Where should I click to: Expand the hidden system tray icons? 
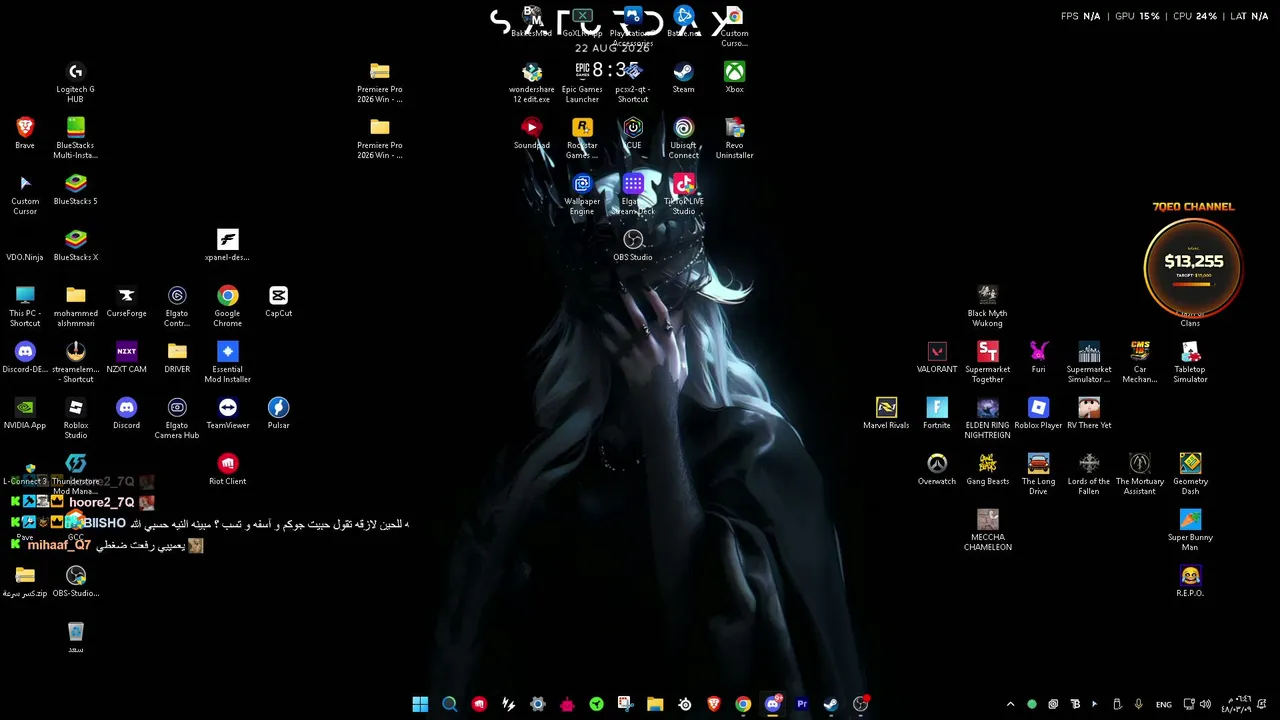tap(1010, 704)
